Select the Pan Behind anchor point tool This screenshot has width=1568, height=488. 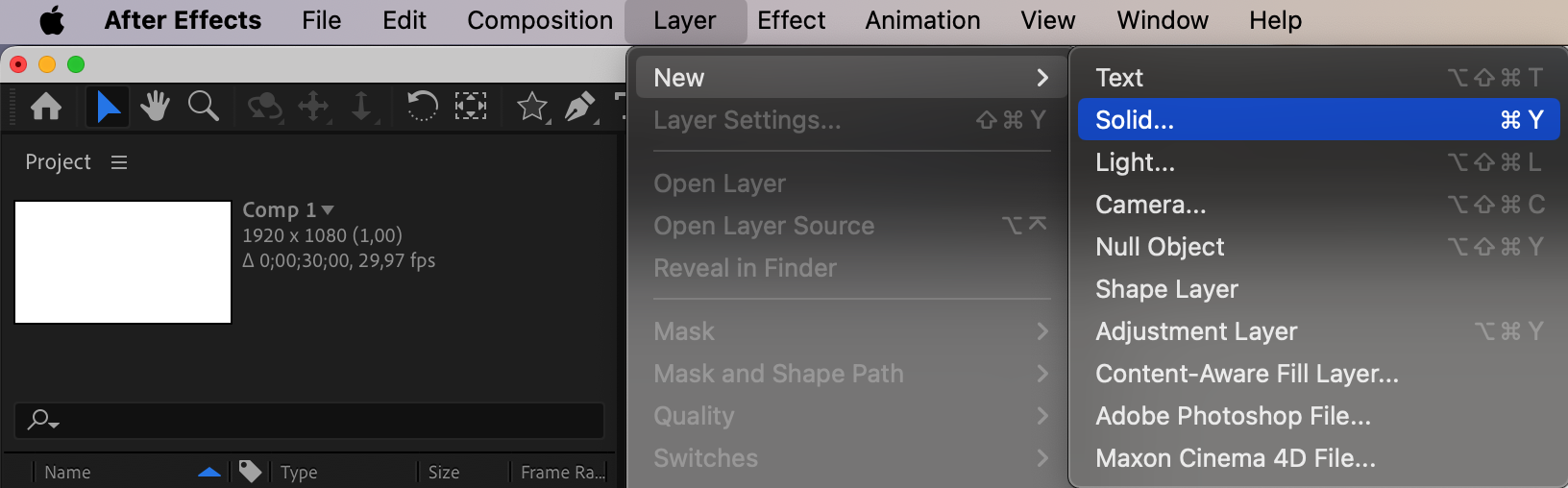471,106
